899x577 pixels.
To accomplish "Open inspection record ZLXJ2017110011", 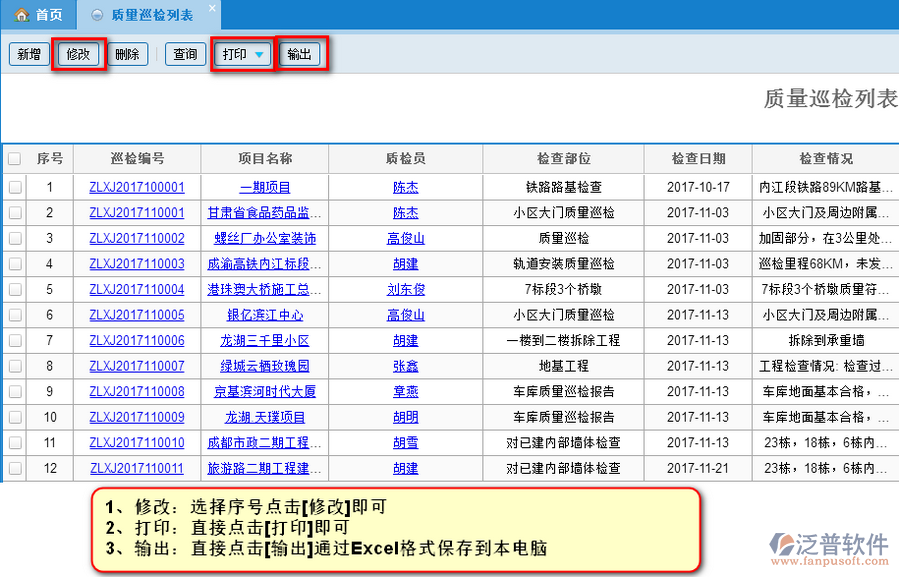I will tap(137, 468).
